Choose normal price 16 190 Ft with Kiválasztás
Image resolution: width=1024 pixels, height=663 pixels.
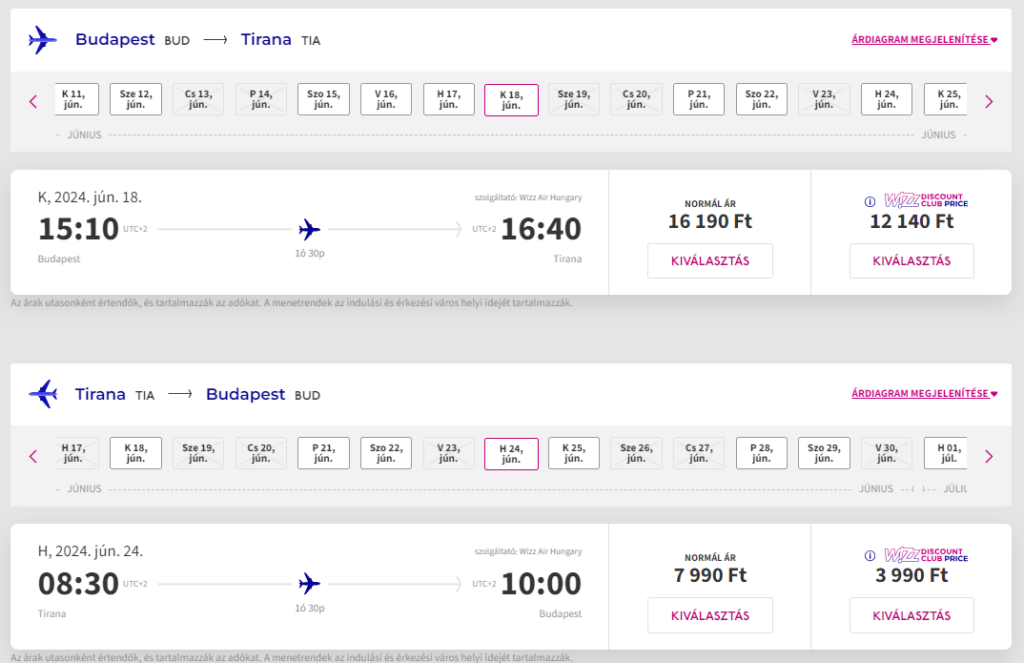pyautogui.click(x=710, y=261)
